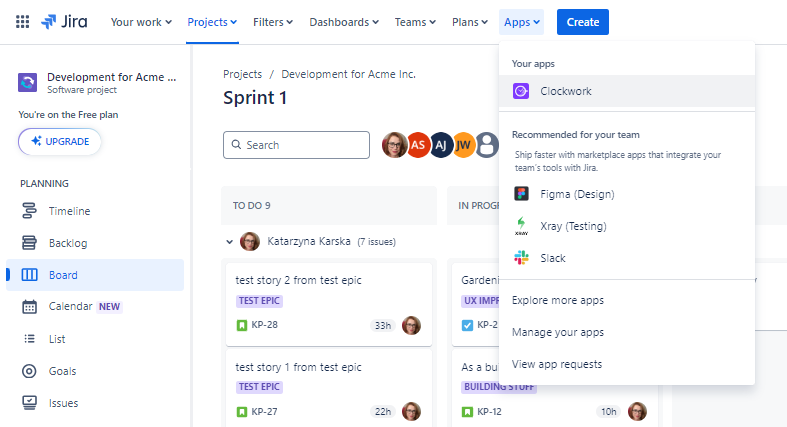Viewport: 787px width, 427px height.
Task: Focus the board Search field
Action: [x=296, y=145]
